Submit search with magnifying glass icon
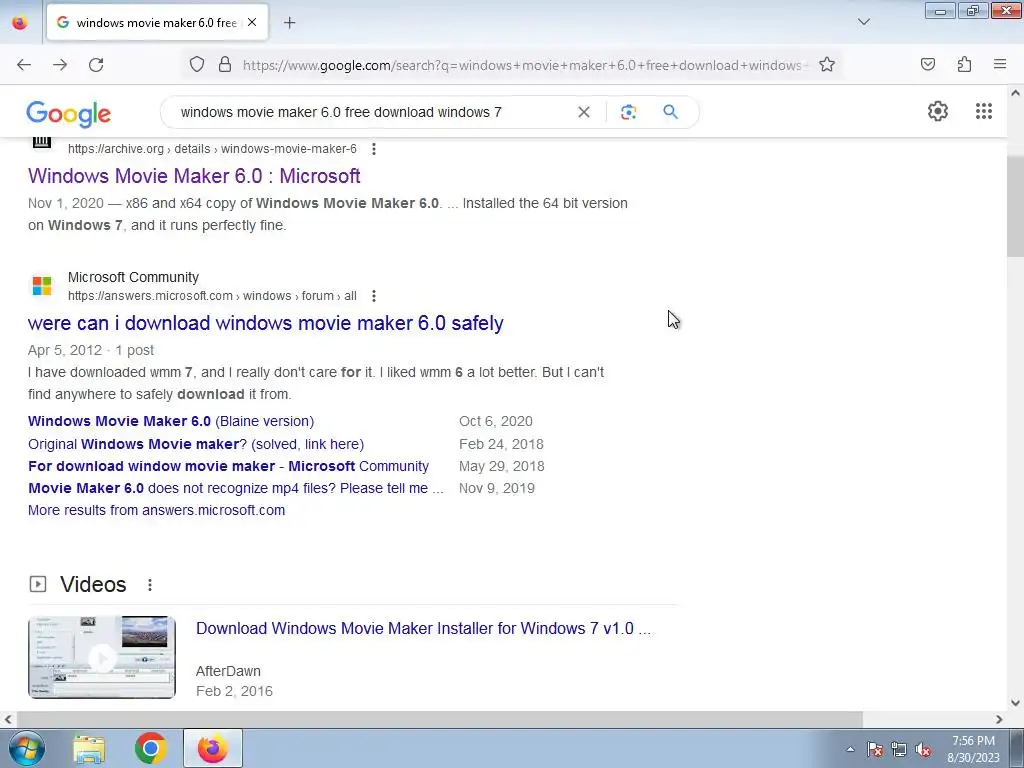1024x768 pixels. 670,112
